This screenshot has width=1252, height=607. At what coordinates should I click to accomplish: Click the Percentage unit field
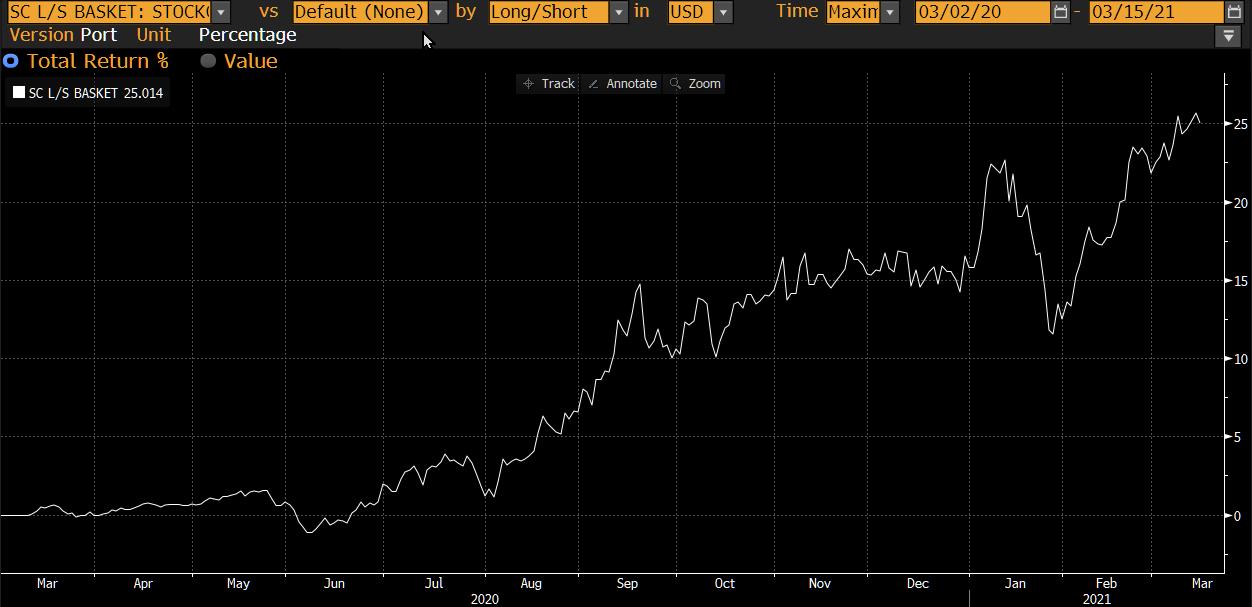(x=247, y=35)
